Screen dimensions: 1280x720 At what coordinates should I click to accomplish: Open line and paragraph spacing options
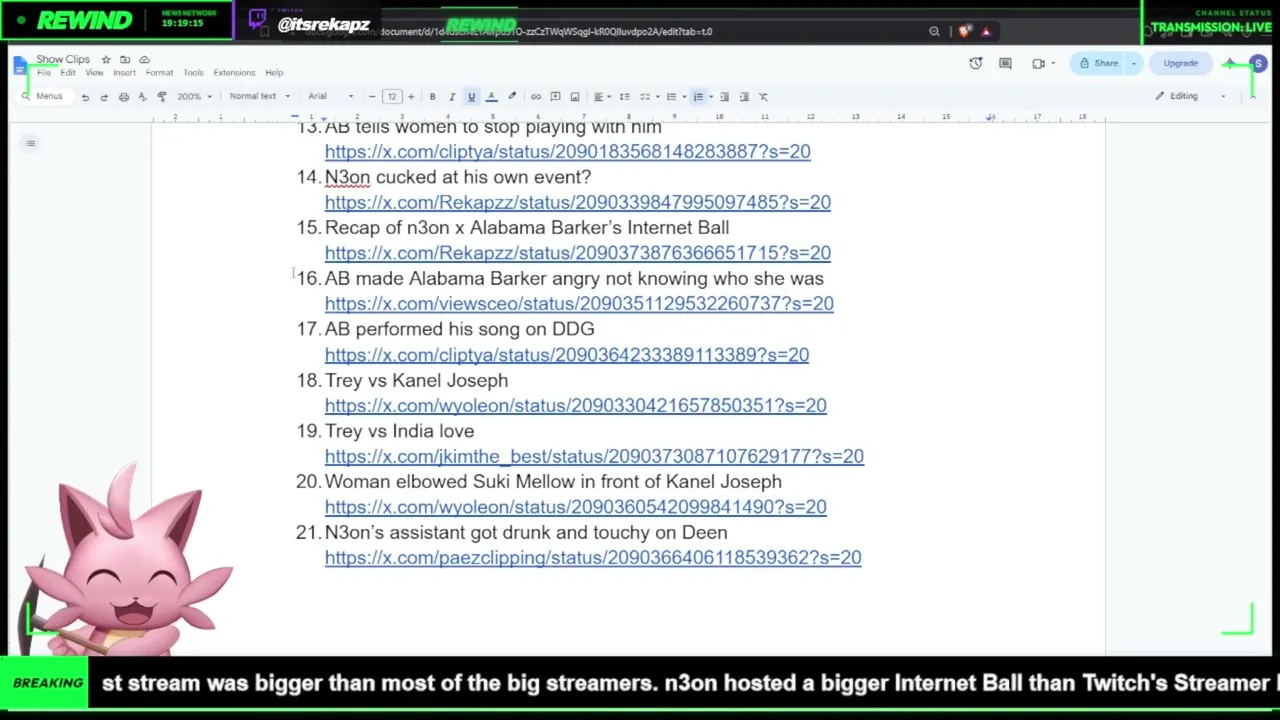(x=624, y=97)
